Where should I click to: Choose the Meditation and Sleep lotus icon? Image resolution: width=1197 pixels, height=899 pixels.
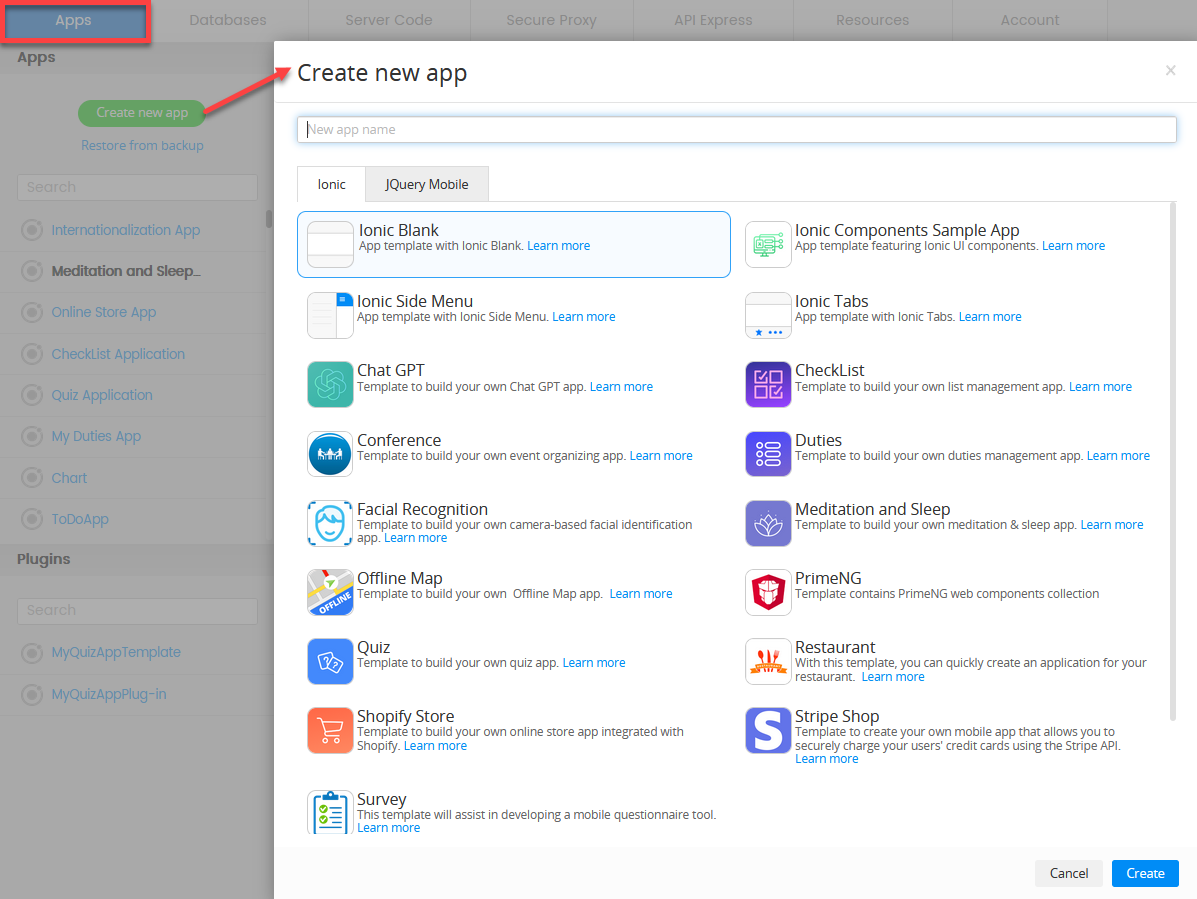tap(768, 524)
